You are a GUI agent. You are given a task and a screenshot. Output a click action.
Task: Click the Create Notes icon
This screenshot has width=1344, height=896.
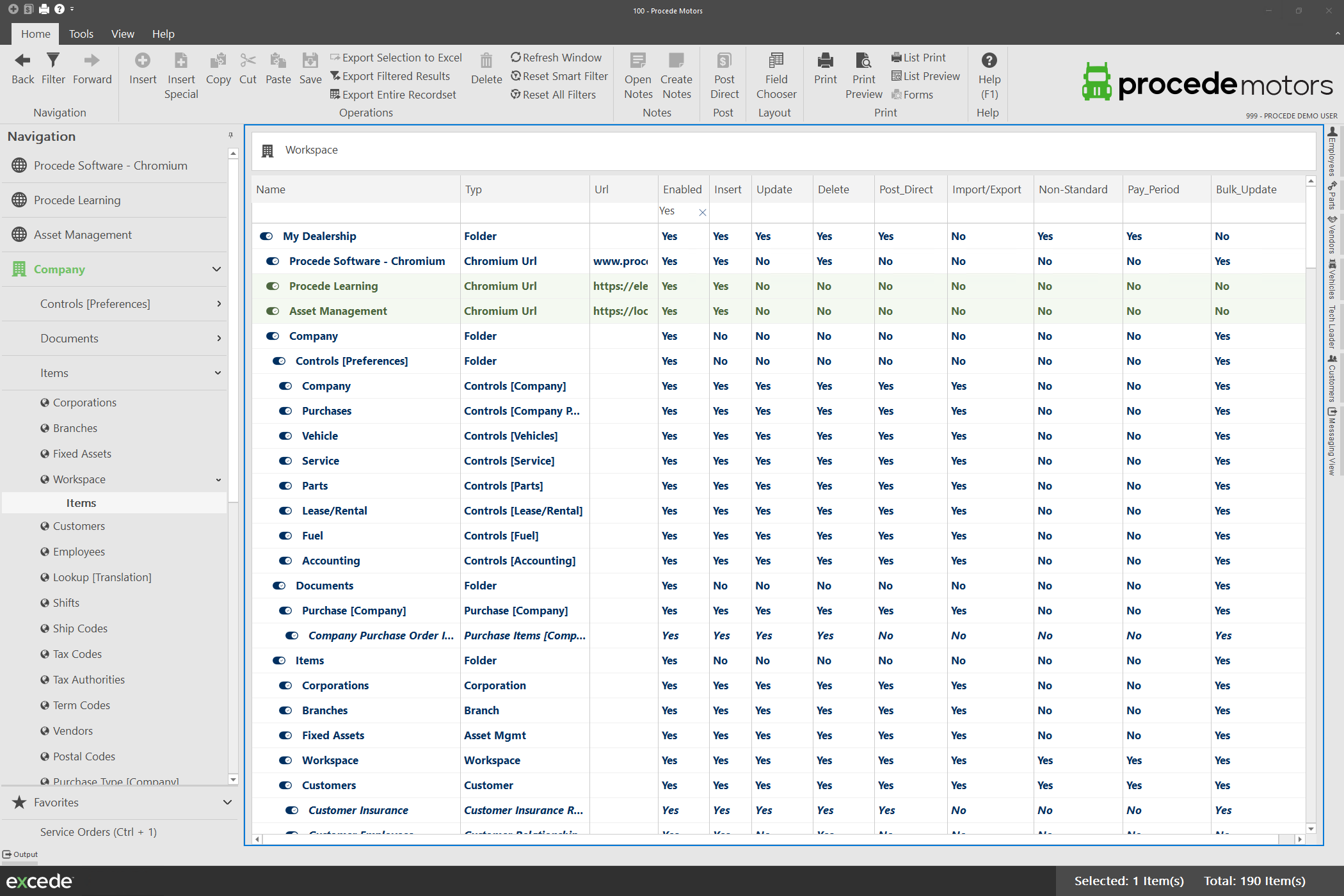click(676, 61)
